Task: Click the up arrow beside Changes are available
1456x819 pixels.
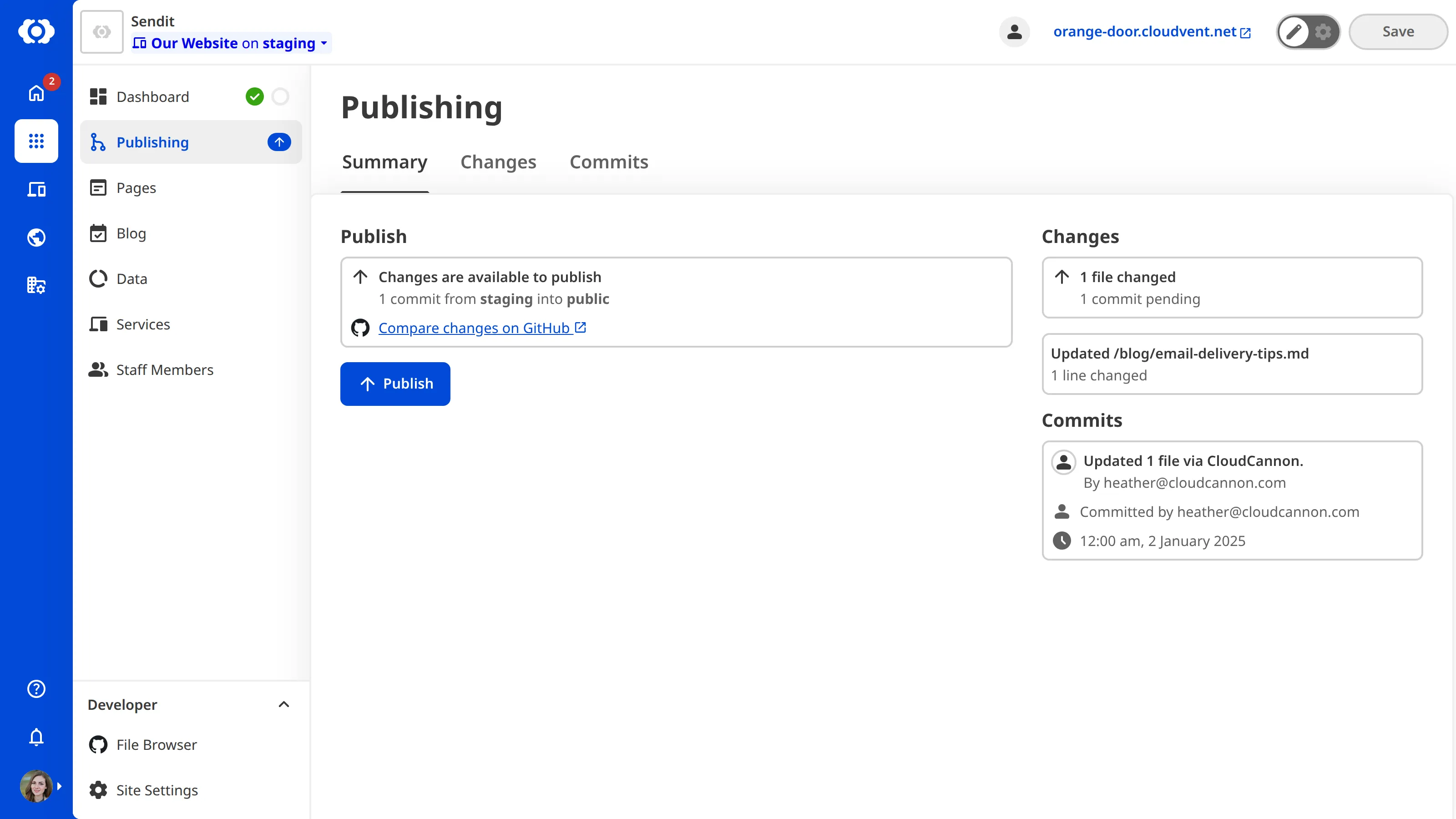Action: (x=360, y=277)
